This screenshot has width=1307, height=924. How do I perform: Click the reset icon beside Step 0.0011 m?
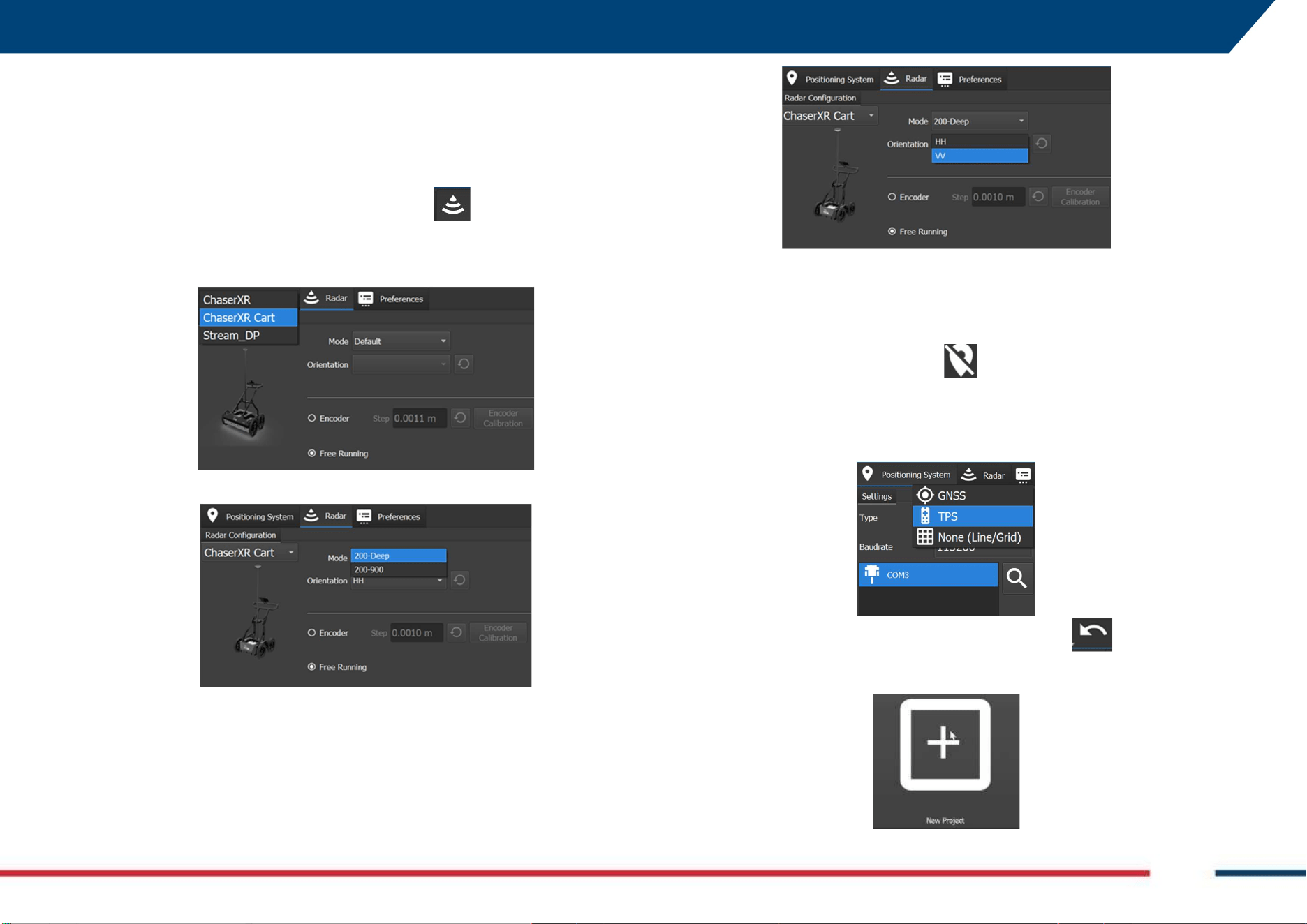(460, 418)
